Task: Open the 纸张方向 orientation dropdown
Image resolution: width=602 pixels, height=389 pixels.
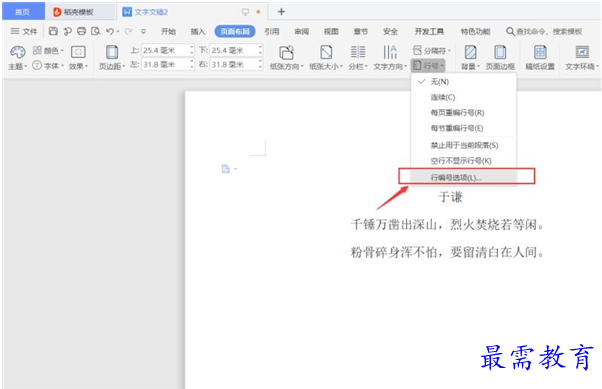Action: click(x=286, y=58)
